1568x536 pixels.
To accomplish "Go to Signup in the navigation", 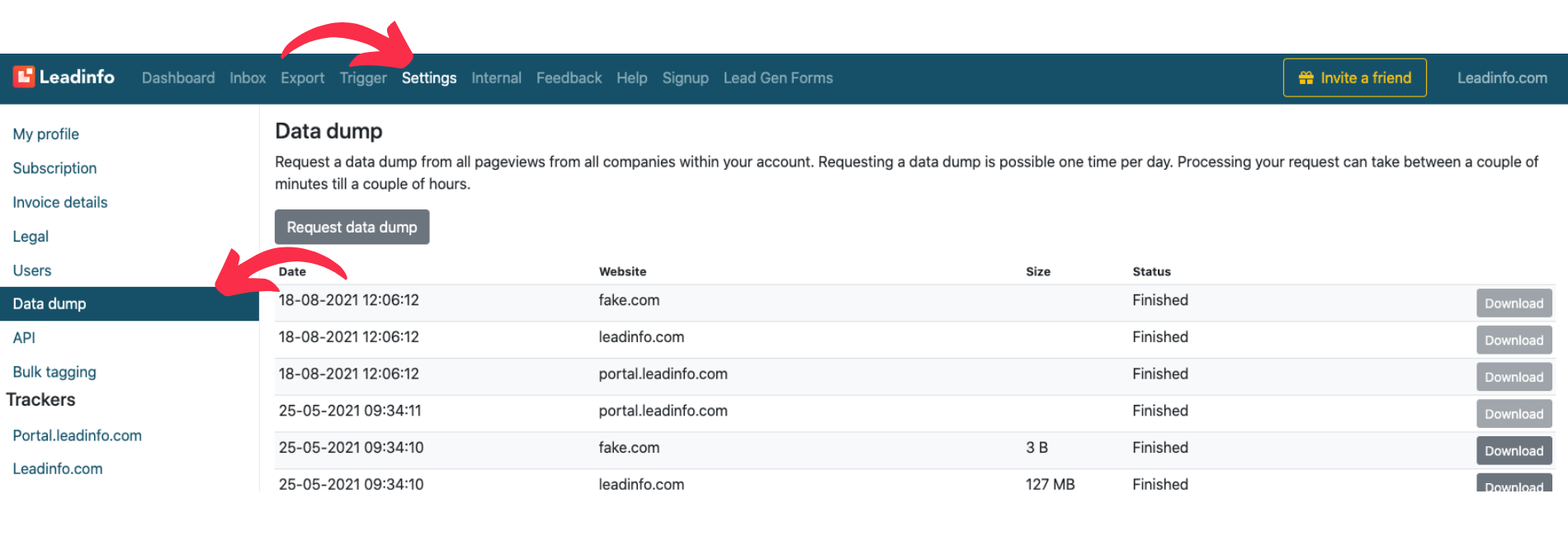I will tap(685, 78).
